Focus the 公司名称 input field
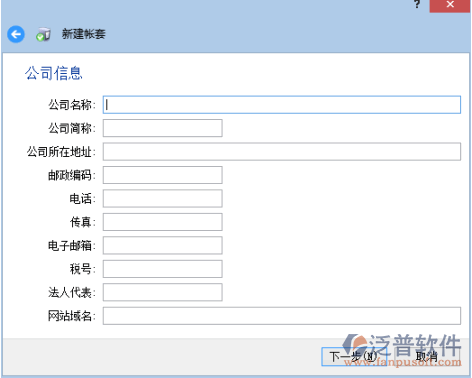Image resolution: width=472 pixels, height=378 pixels. pyautogui.click(x=282, y=105)
